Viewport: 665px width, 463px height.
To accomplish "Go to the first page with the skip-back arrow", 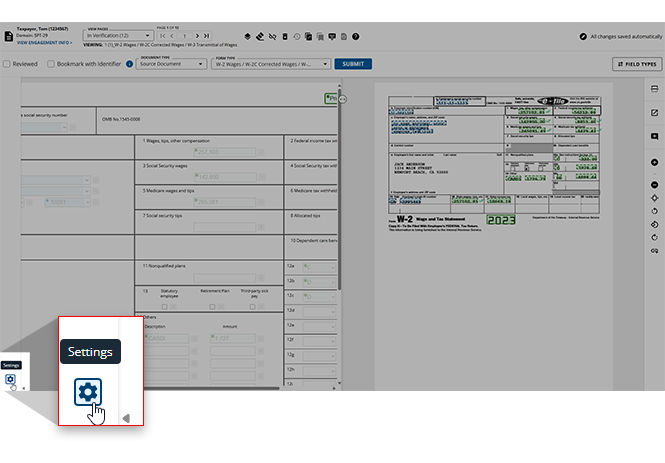I will click(x=162, y=36).
